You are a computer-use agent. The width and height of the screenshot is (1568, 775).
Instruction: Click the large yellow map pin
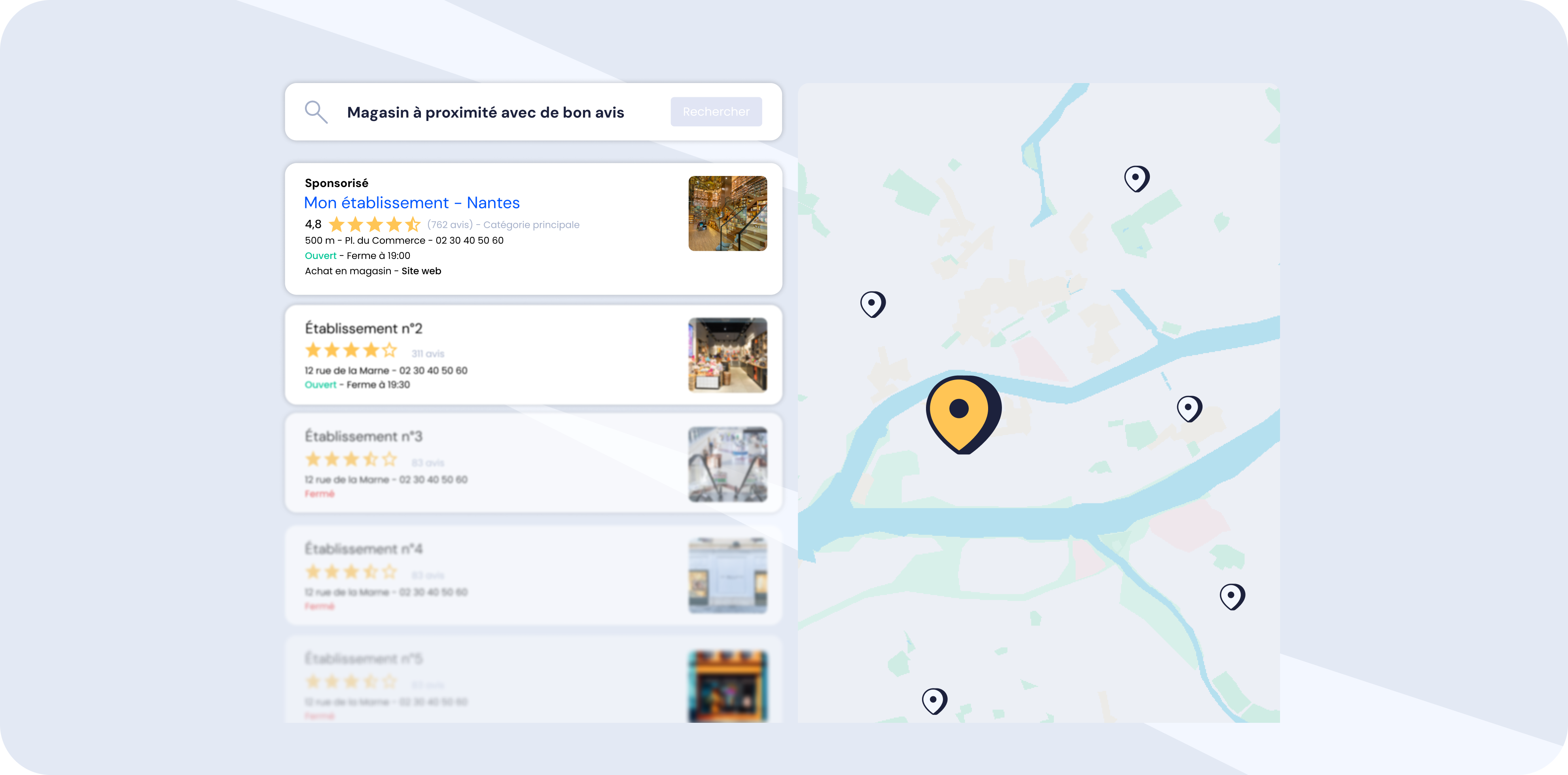pos(962,412)
